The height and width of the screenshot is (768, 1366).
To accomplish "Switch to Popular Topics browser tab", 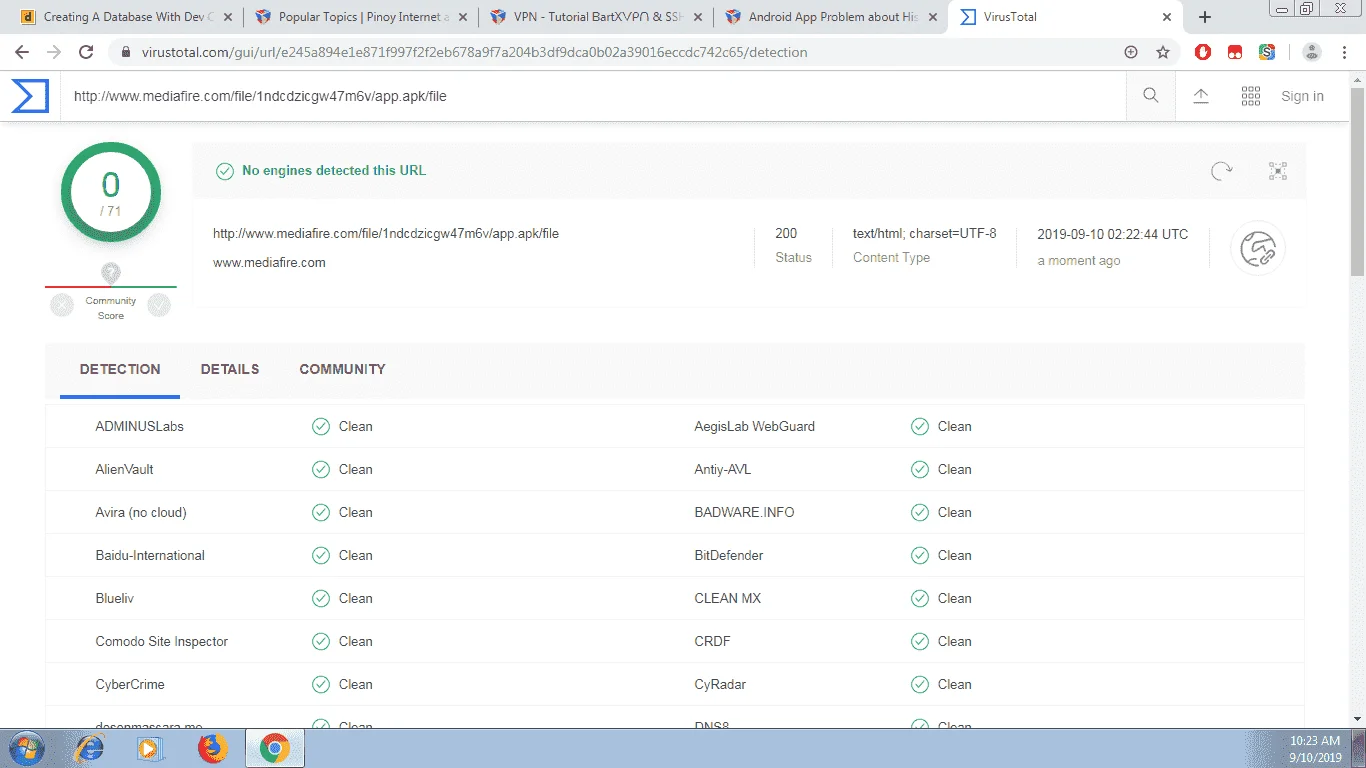I will (x=360, y=17).
